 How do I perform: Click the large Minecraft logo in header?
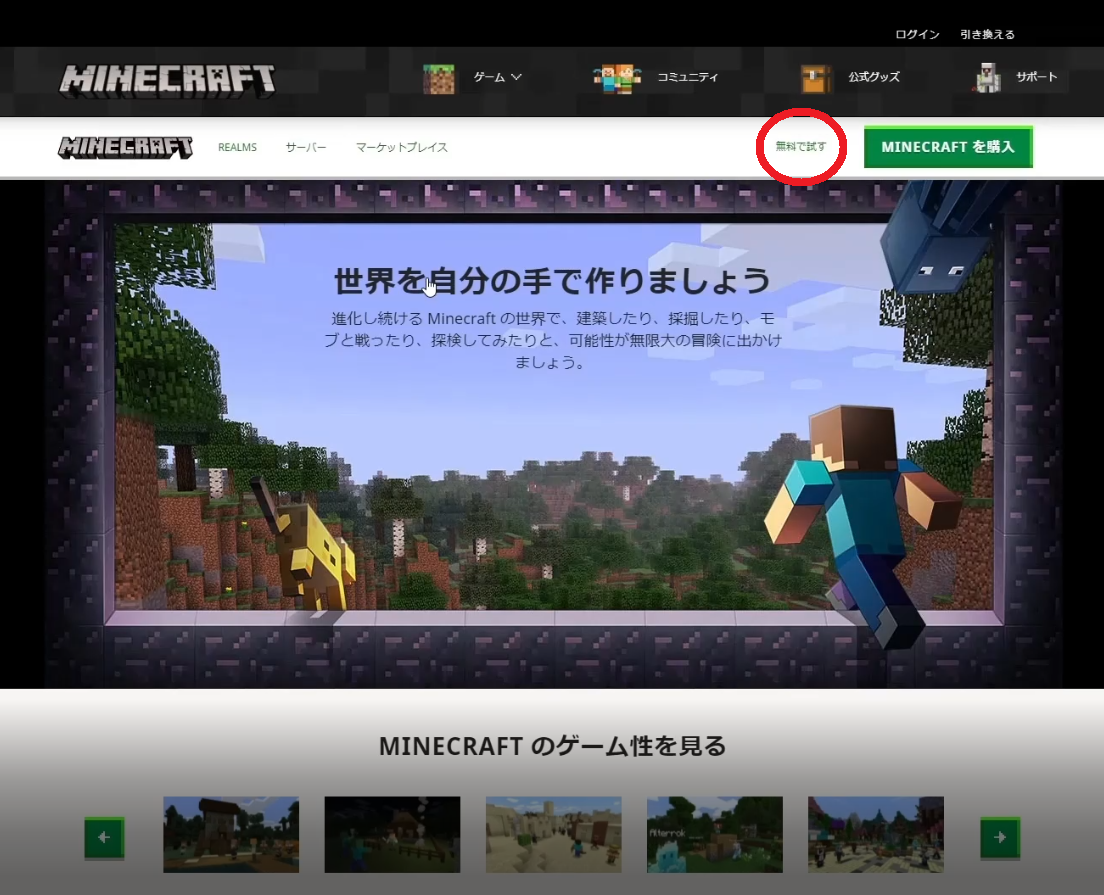[x=167, y=80]
